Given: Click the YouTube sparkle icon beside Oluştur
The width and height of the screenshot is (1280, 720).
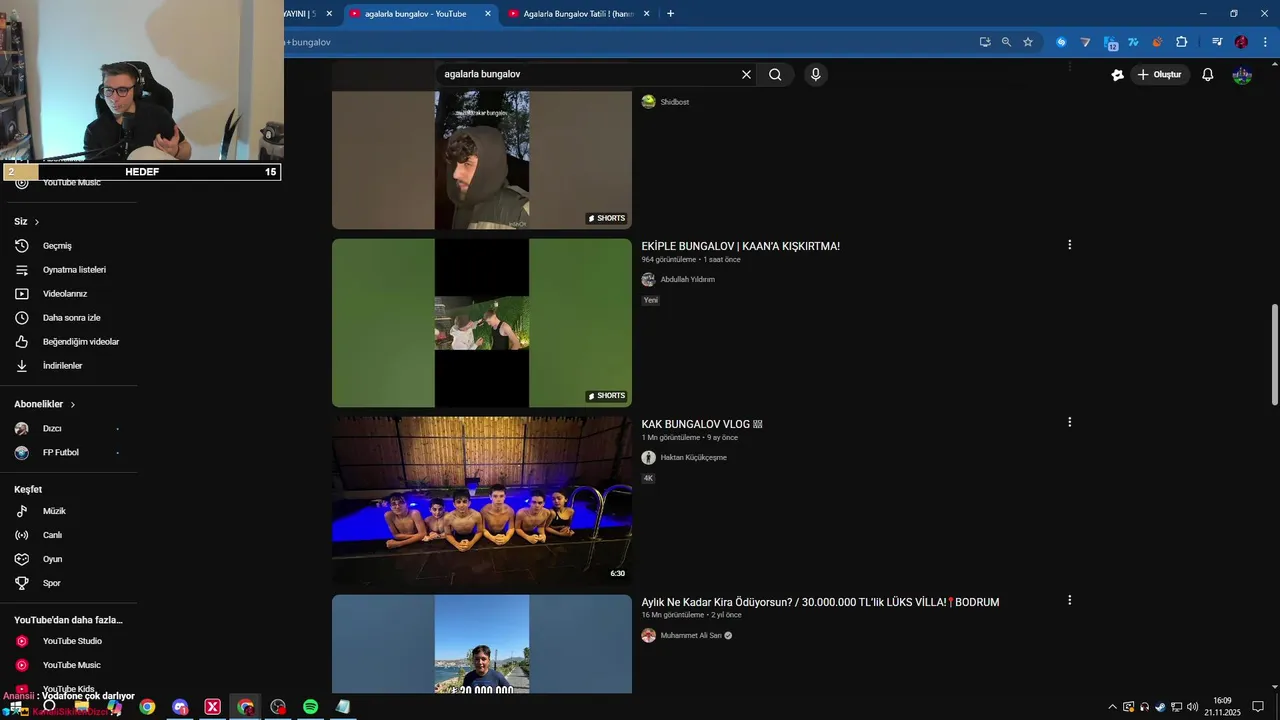Looking at the screenshot, I should pos(1118,75).
